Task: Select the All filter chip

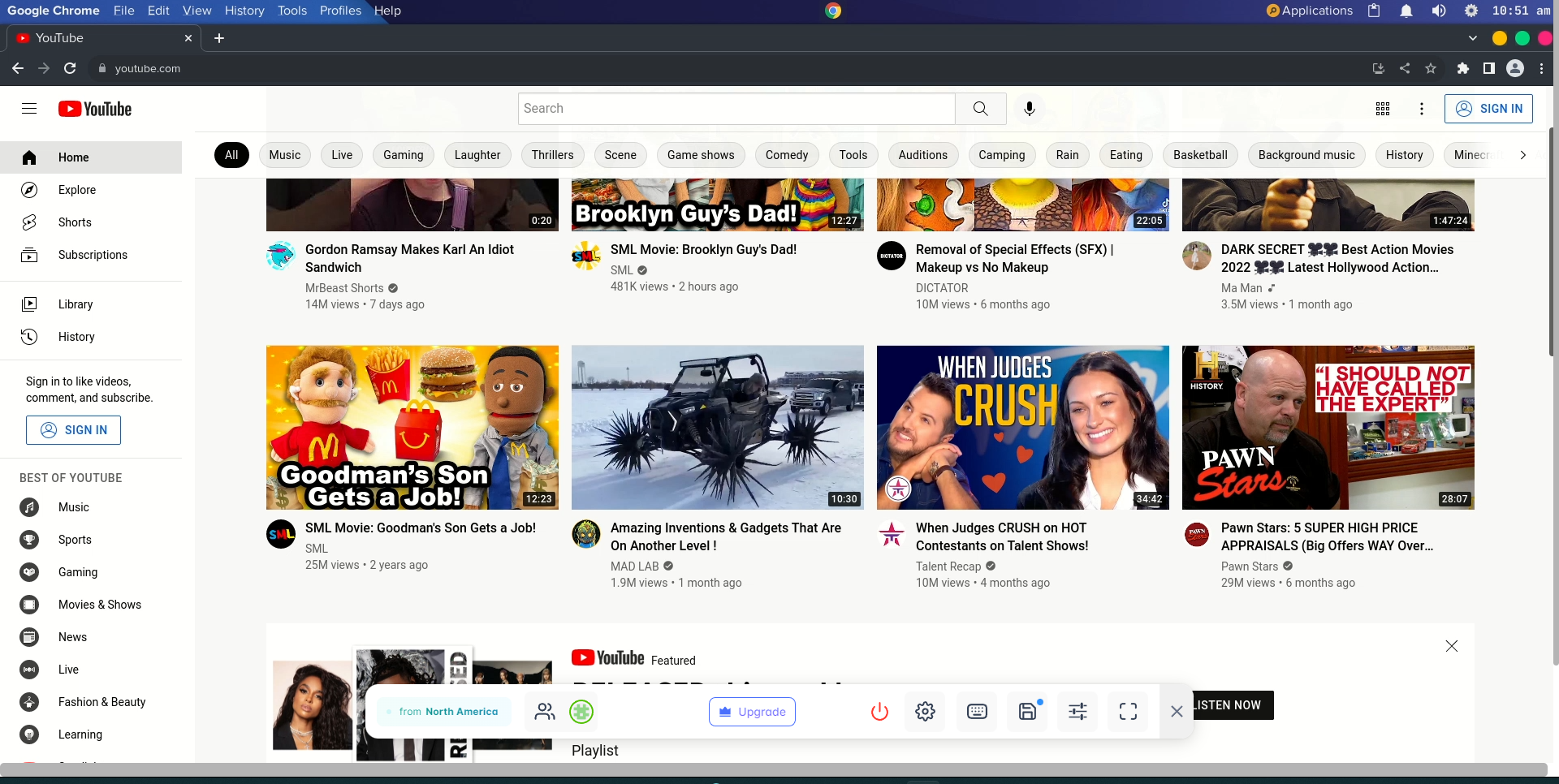Action: click(x=231, y=155)
